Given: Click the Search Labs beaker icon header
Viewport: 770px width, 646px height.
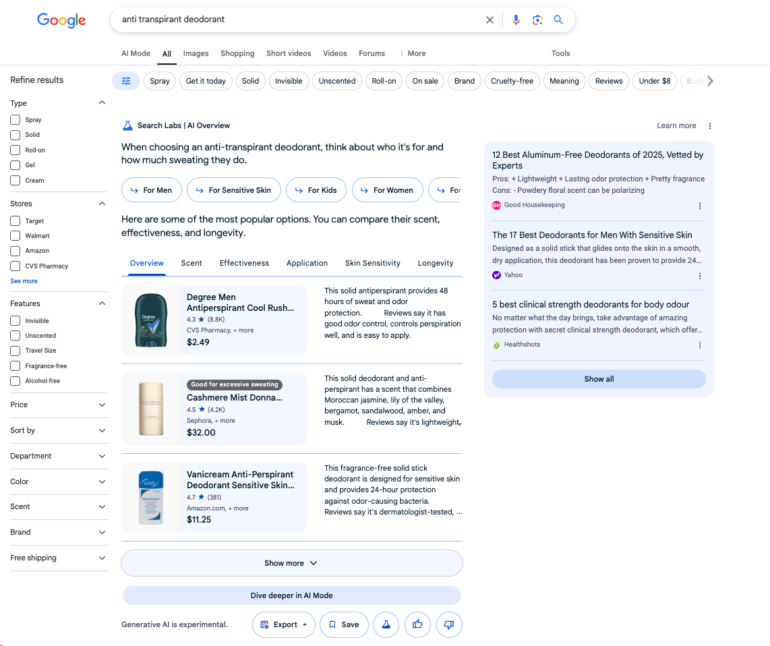Looking at the screenshot, I should click(x=128, y=126).
